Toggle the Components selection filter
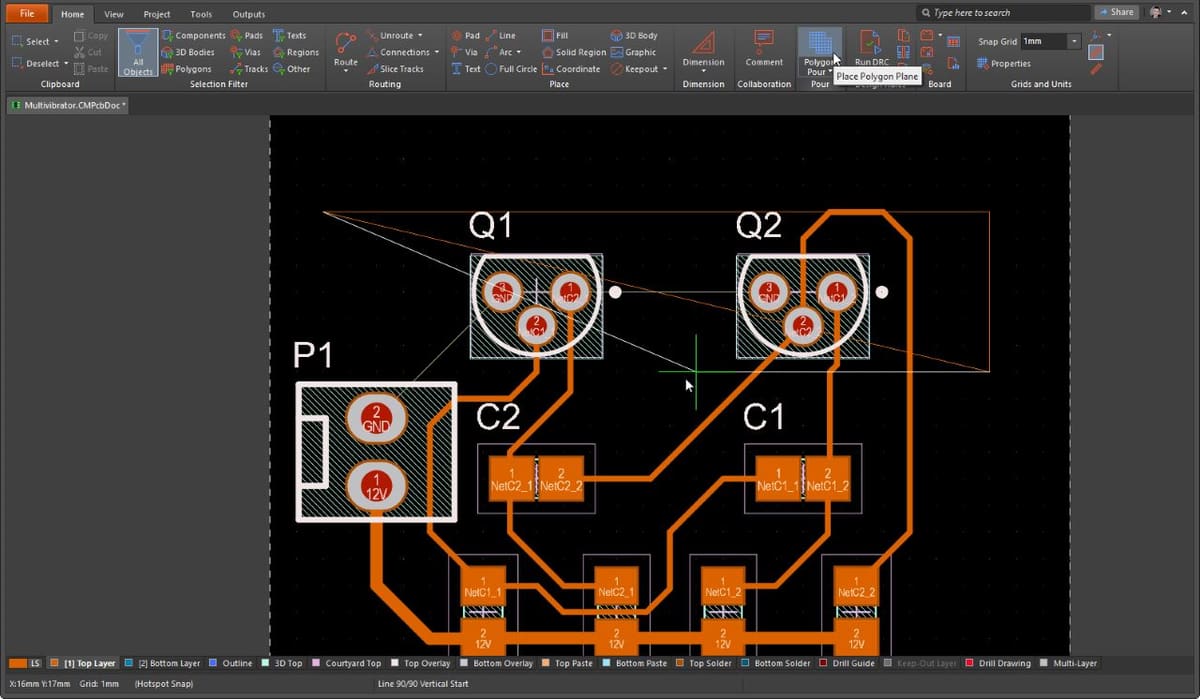 (193, 35)
